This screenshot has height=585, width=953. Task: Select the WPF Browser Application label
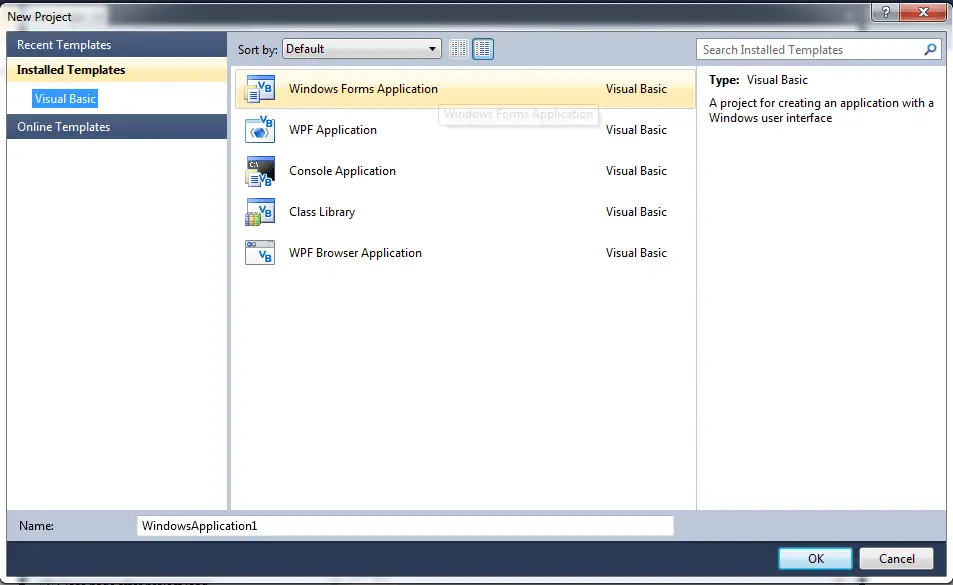tap(356, 253)
